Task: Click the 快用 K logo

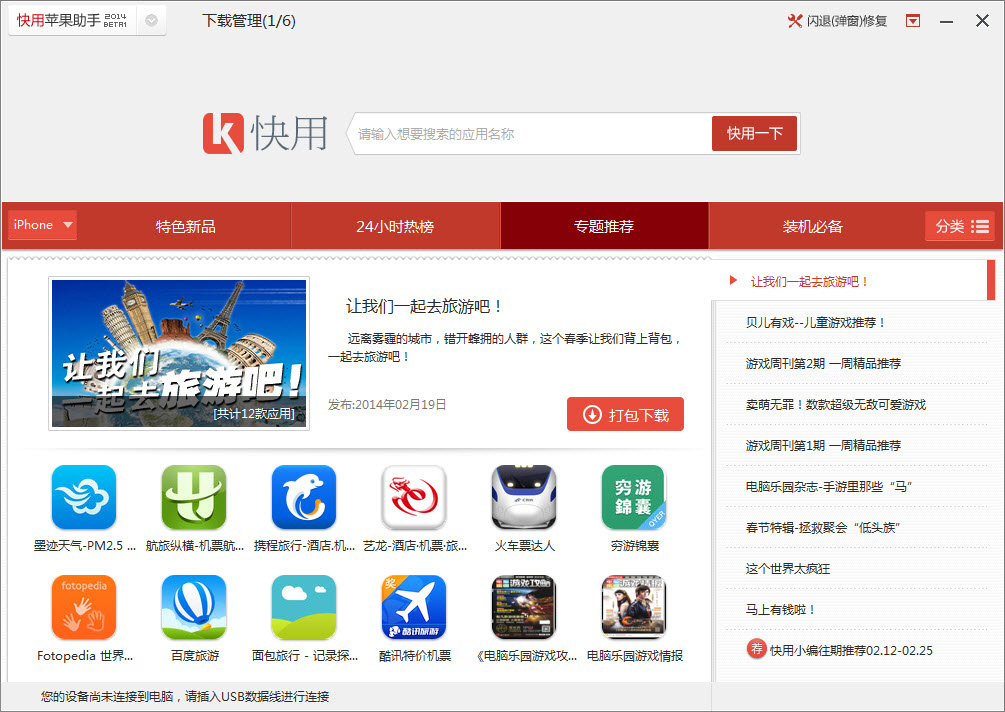Action: click(x=223, y=133)
